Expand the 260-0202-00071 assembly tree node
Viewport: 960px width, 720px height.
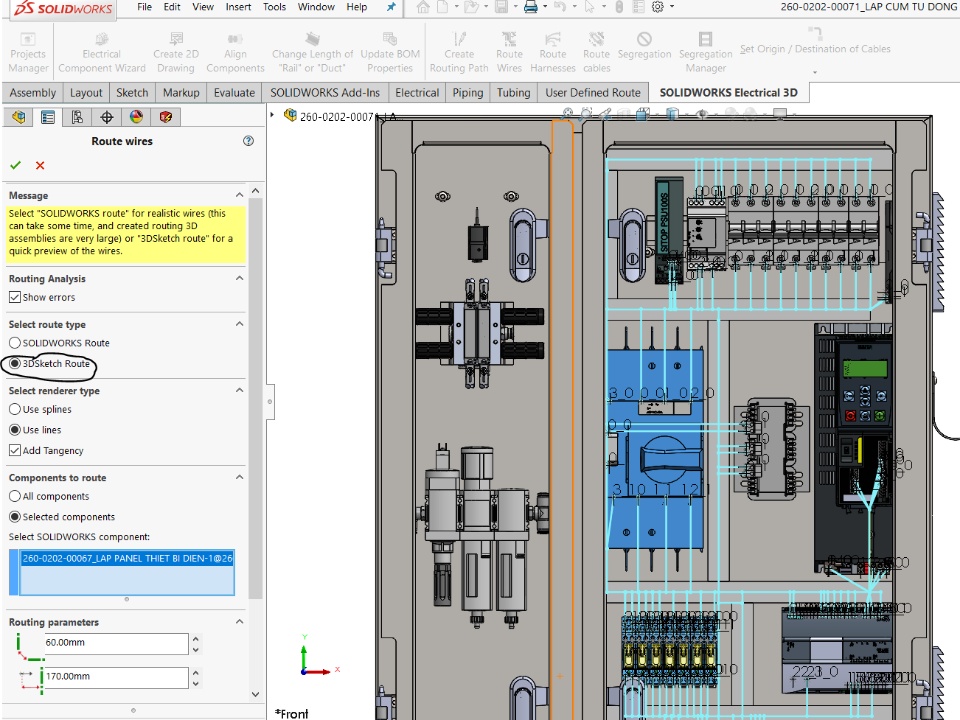pos(273,116)
